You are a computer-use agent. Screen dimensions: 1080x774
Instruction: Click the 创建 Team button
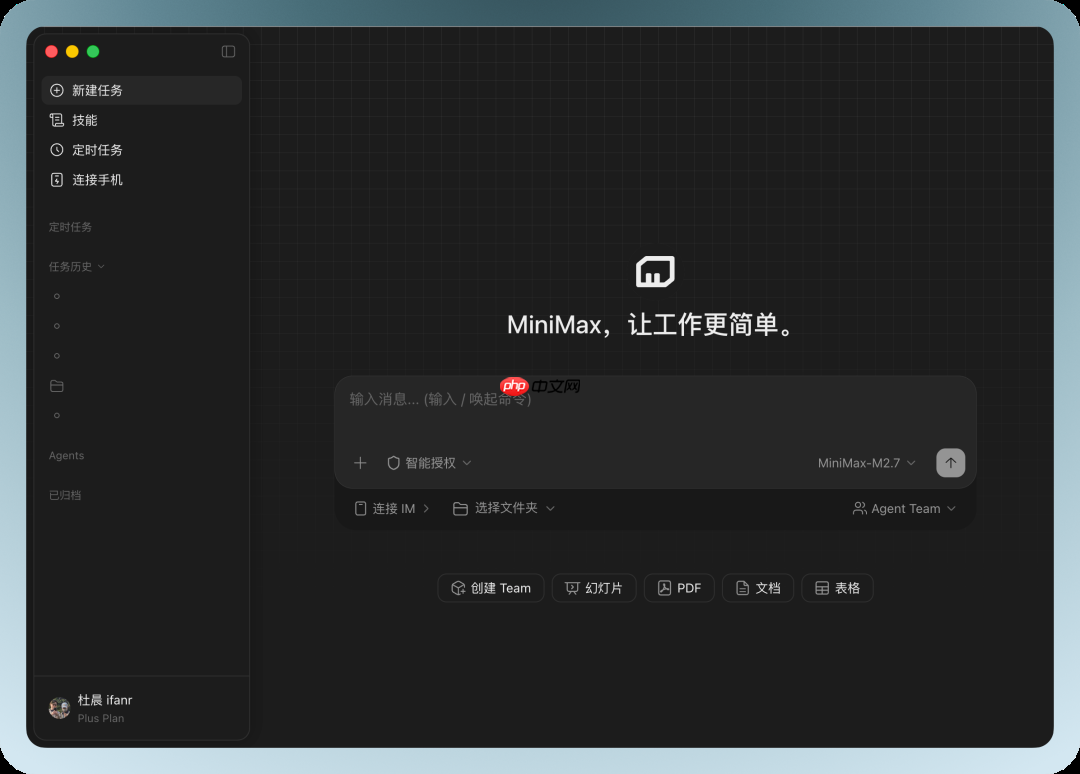click(x=491, y=588)
